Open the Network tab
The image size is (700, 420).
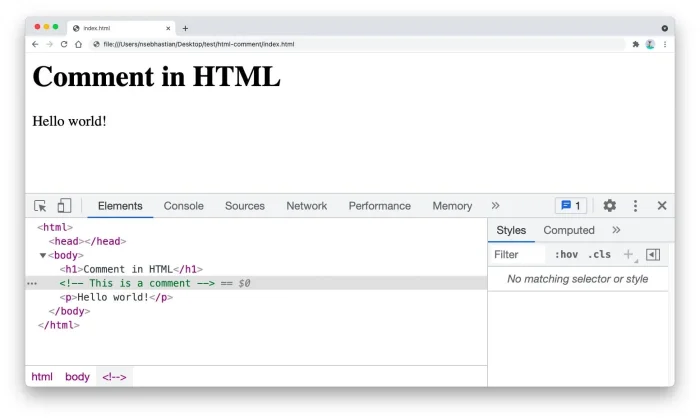tap(307, 206)
